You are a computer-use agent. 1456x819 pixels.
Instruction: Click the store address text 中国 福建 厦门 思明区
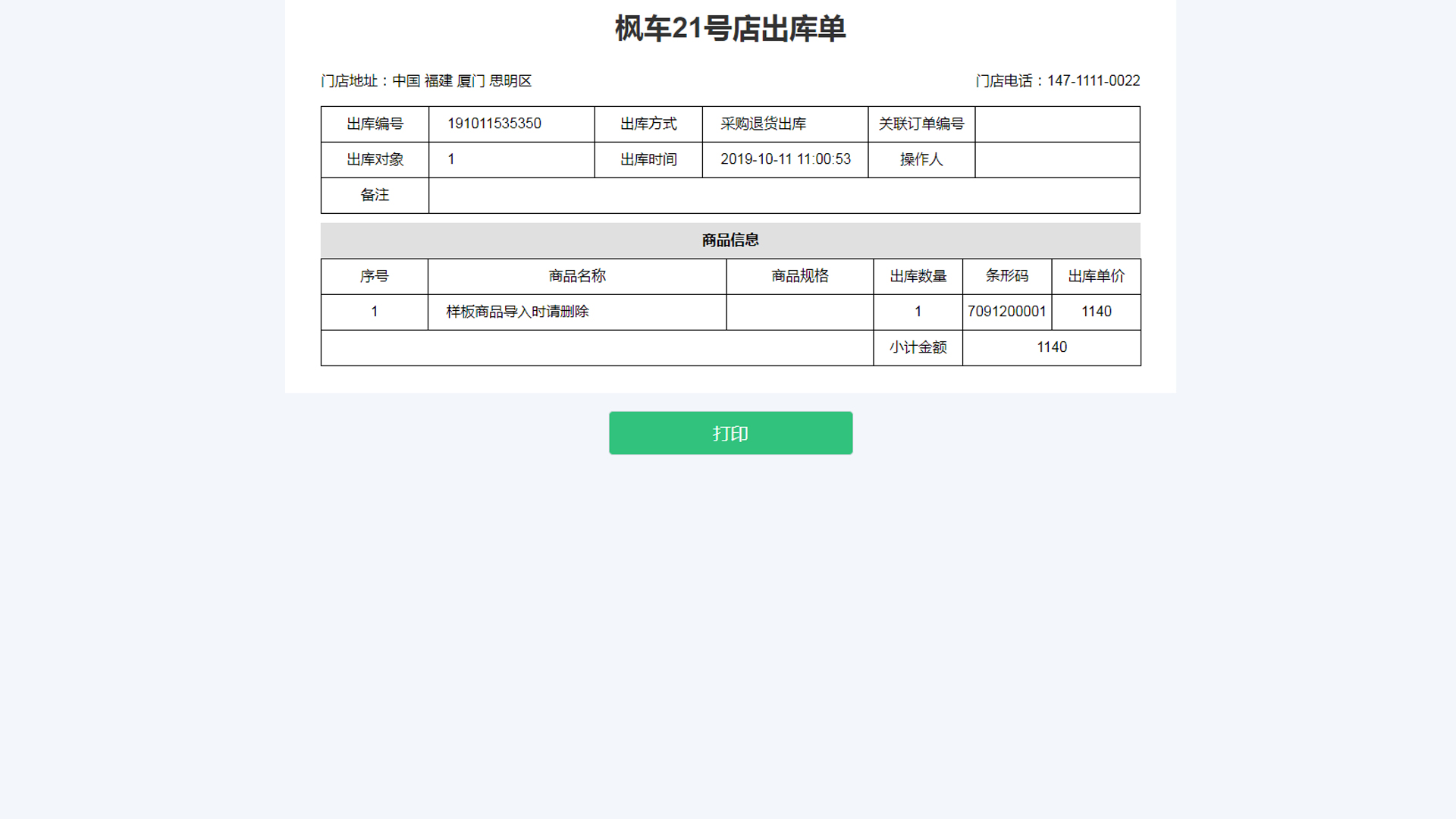click(x=462, y=81)
